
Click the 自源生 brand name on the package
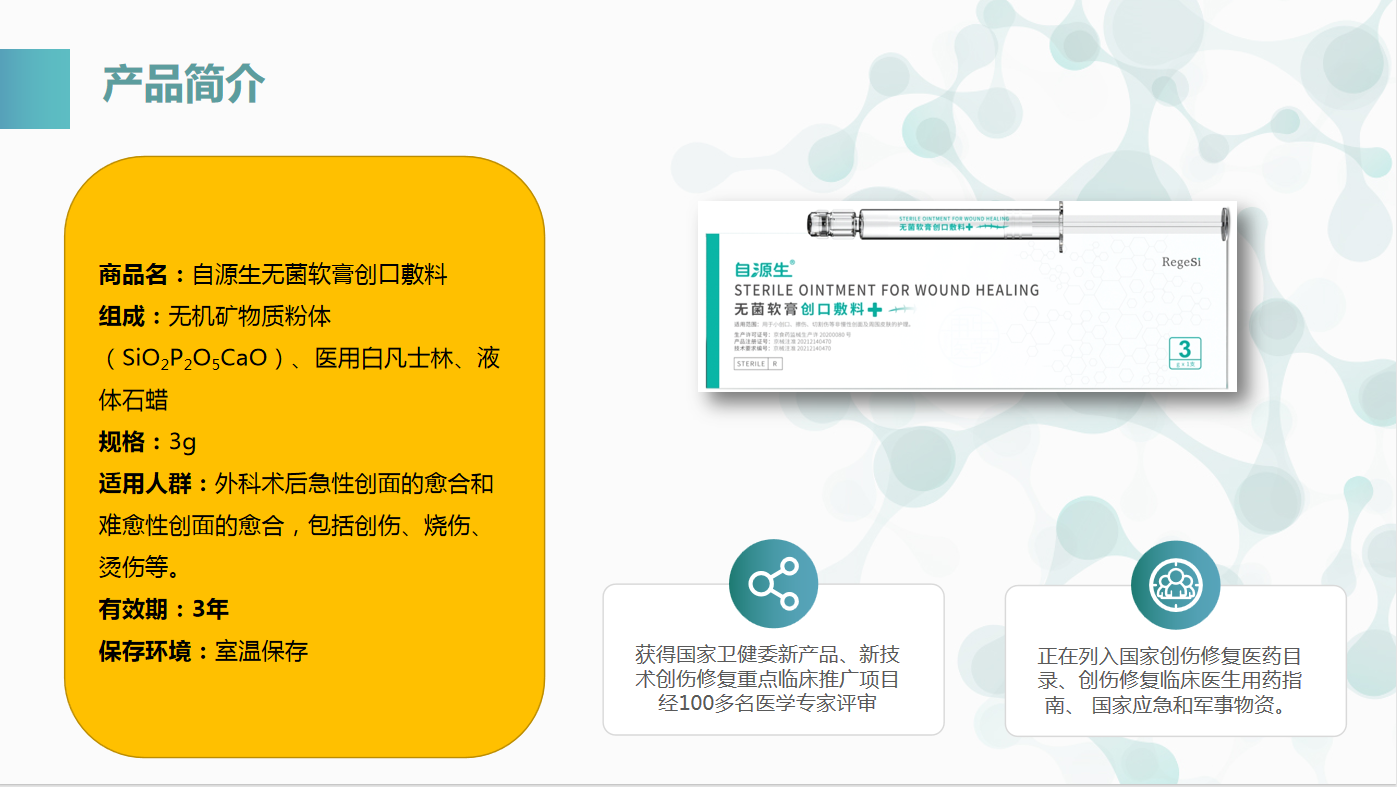tap(764, 269)
